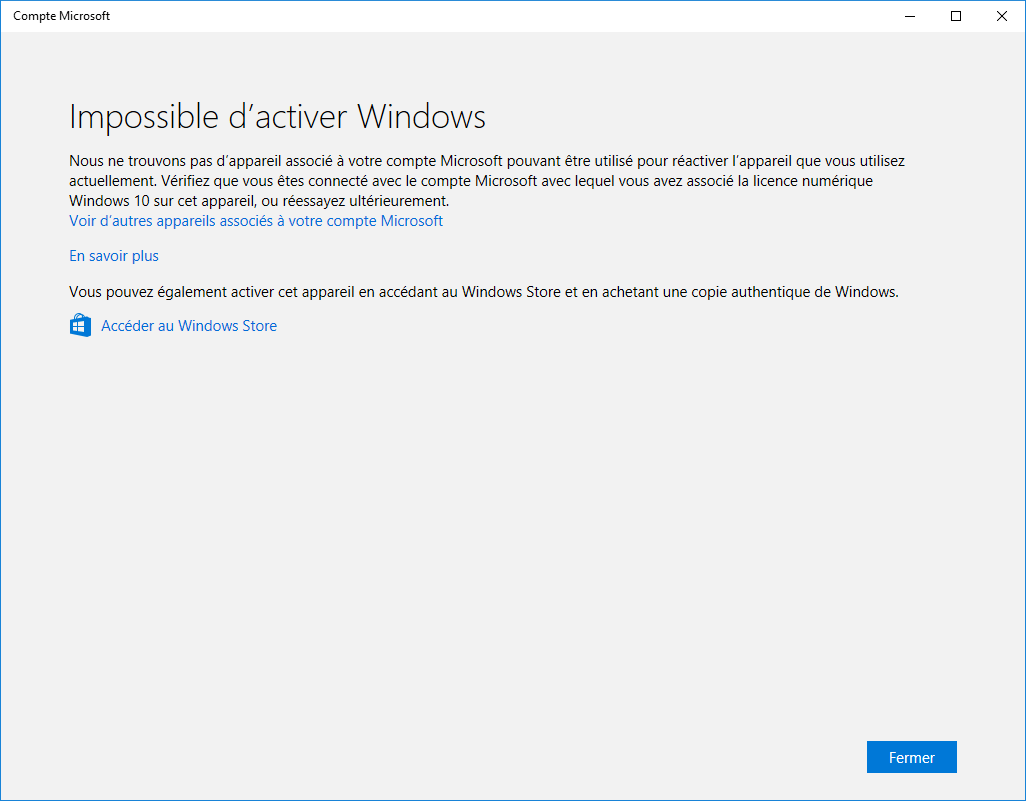Minimize the Compte Microsoft window
This screenshot has width=1026, height=801.
pyautogui.click(x=910, y=16)
